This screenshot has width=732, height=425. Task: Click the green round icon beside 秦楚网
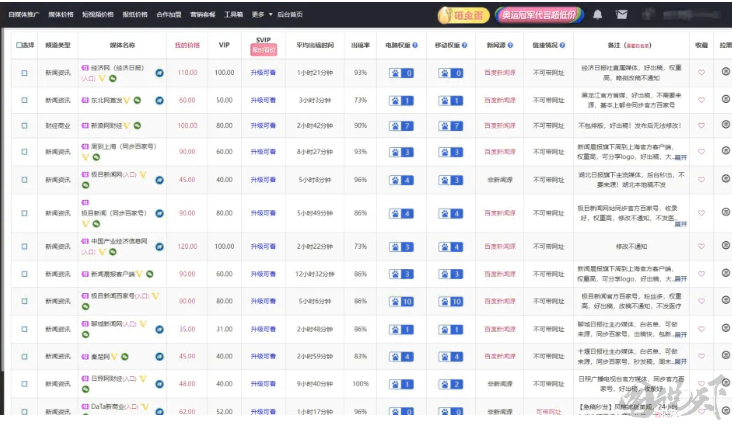point(125,357)
